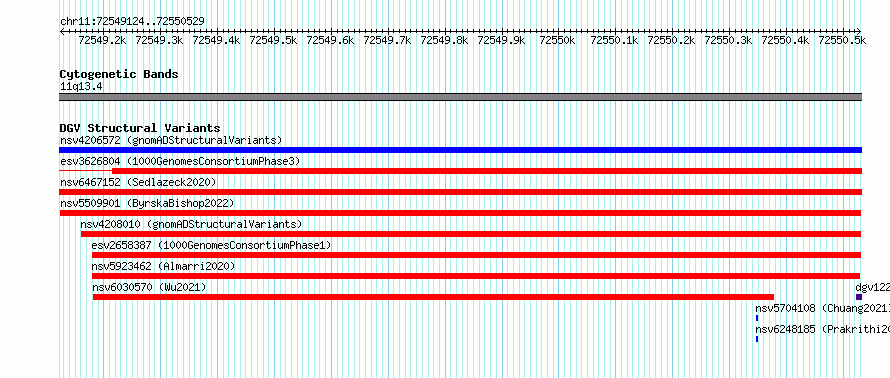Click the small blue nsv5704108 variant marker
The image size is (890, 378).
pyautogui.click(x=757, y=318)
